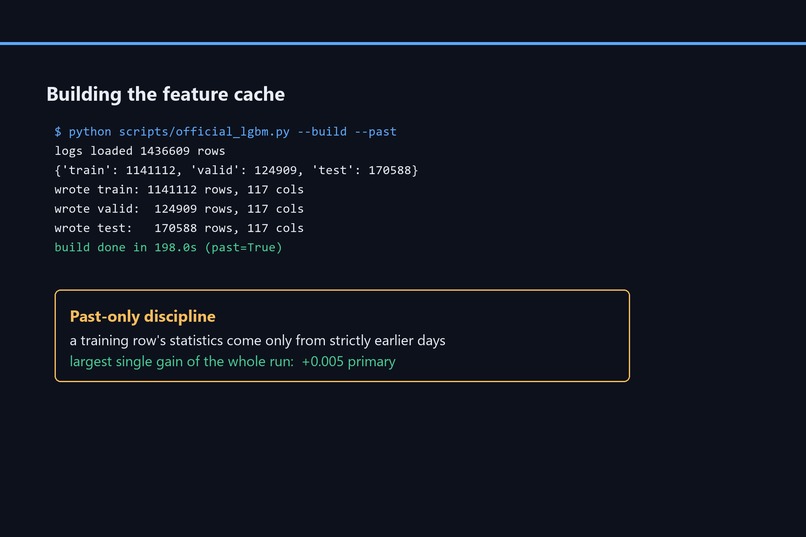
Task: Click the heading "Building the feature cache"
Action: coord(166,95)
